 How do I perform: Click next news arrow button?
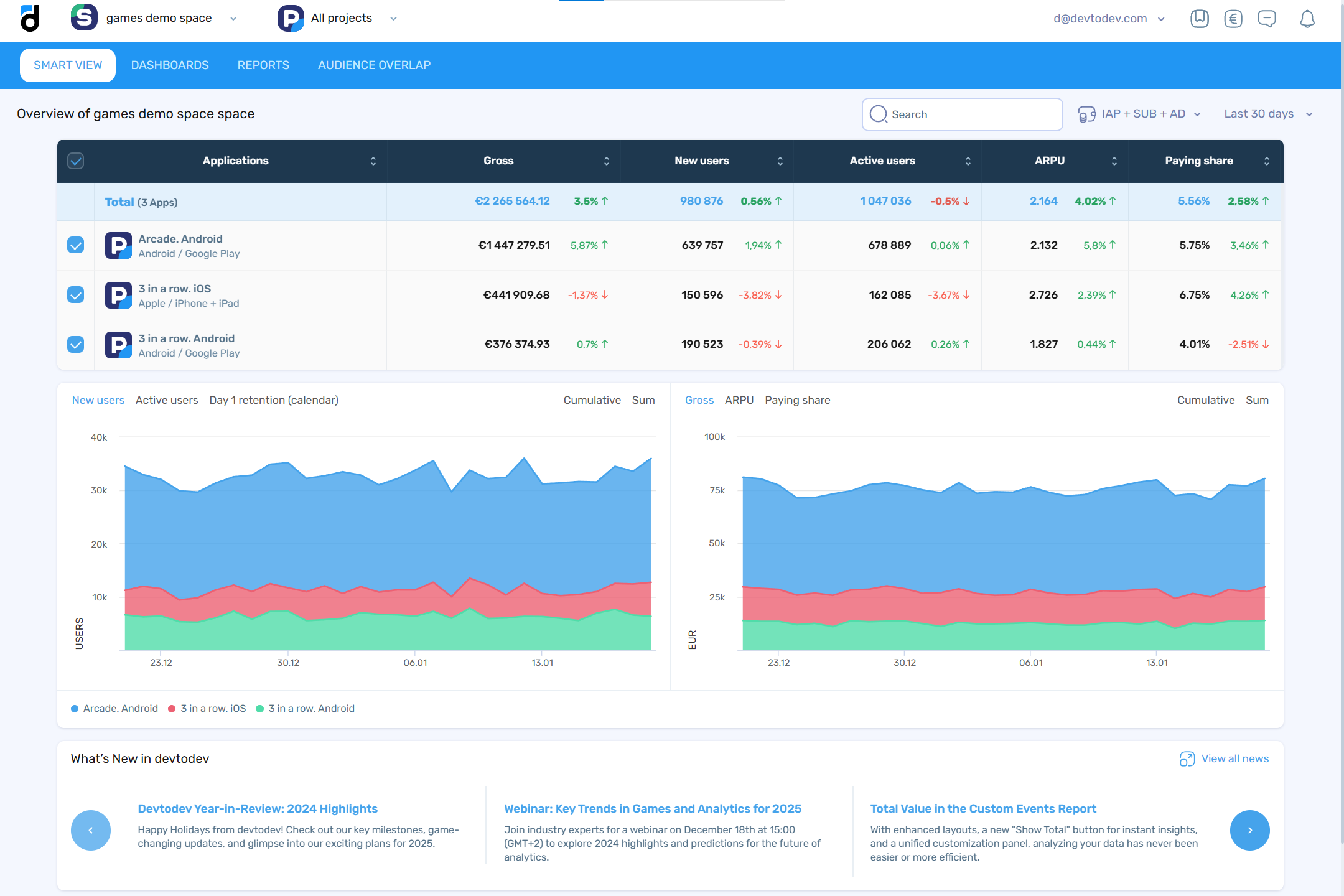1249,830
